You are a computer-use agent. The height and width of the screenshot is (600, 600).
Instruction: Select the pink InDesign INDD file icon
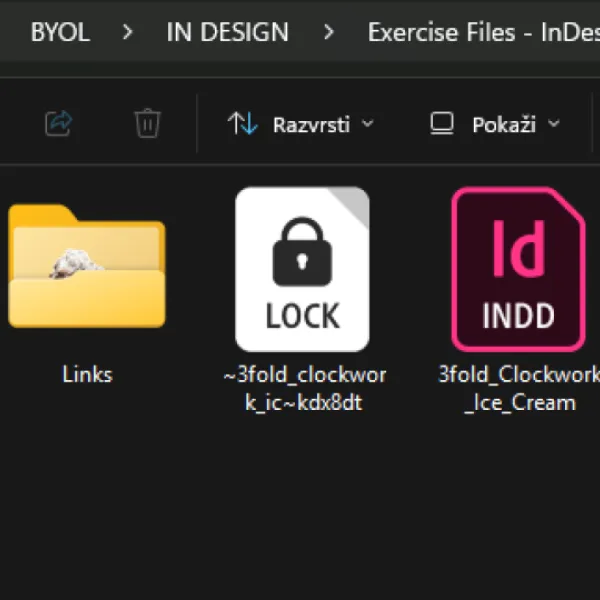[x=518, y=269]
